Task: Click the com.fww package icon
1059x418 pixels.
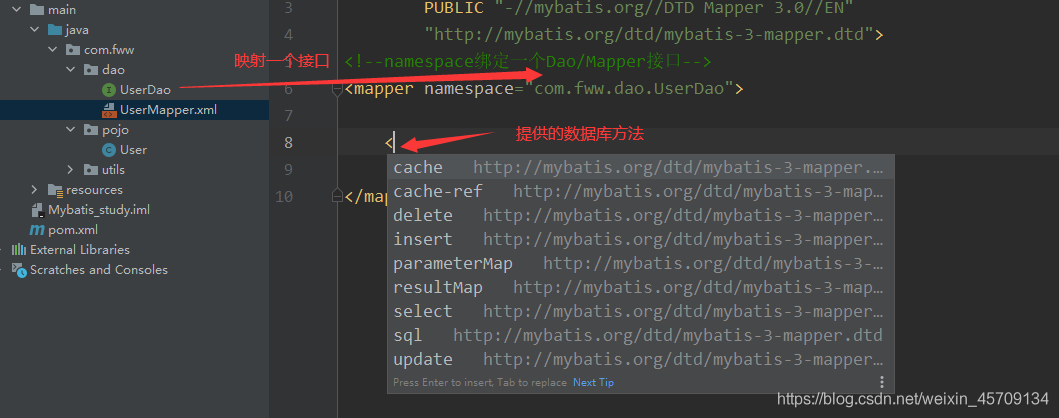Action: 73,50
